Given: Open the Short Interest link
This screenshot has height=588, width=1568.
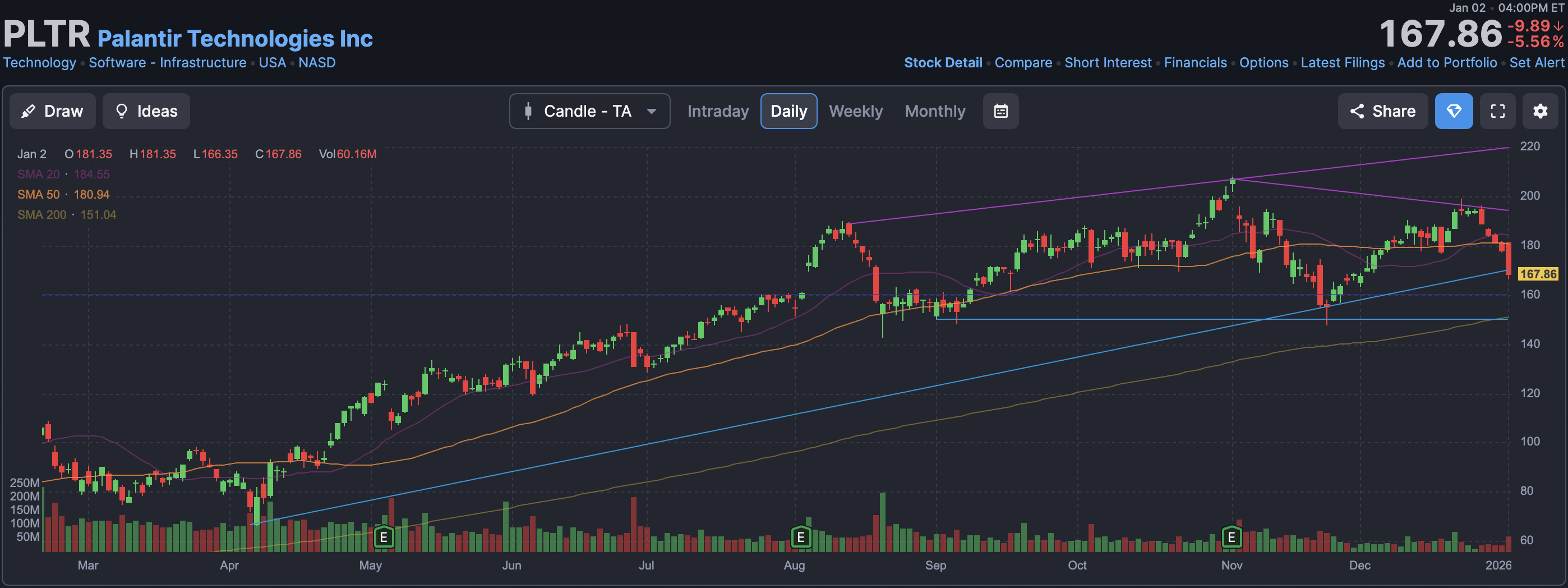Looking at the screenshot, I should [1108, 63].
